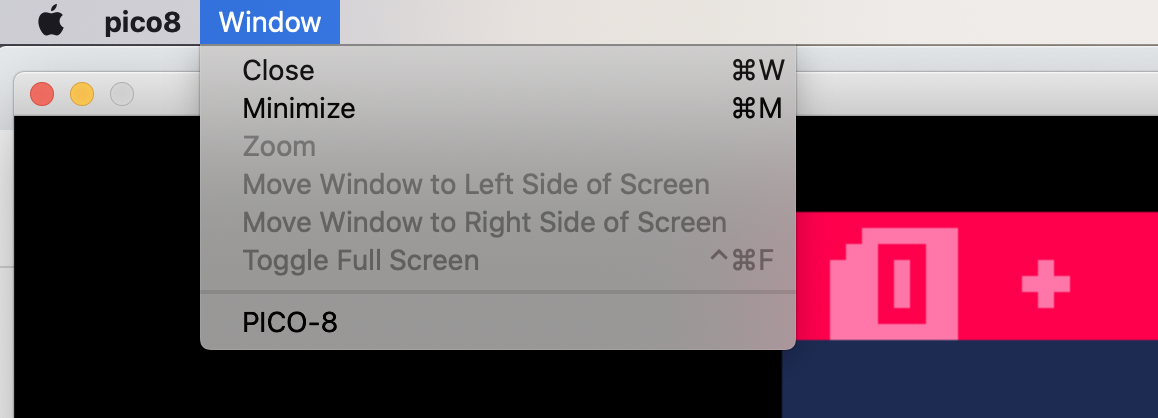Click the dark navy panel below red bar

[970, 379]
